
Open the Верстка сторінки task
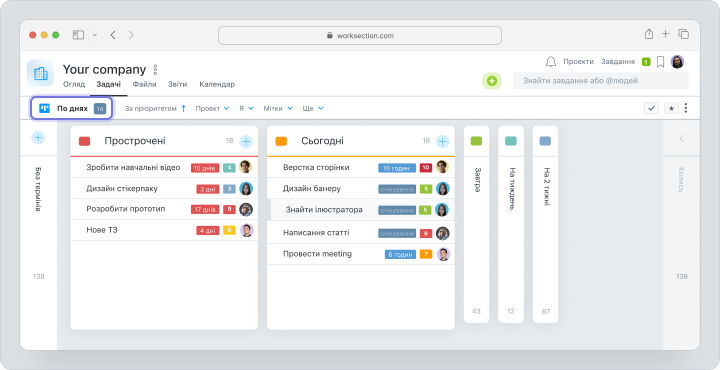pyautogui.click(x=316, y=167)
